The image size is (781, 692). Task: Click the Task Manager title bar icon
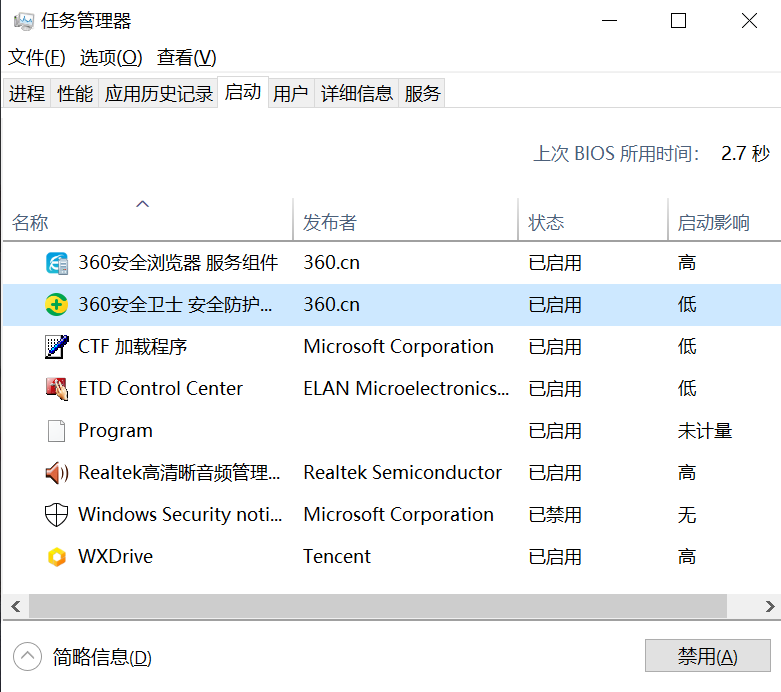[23, 21]
